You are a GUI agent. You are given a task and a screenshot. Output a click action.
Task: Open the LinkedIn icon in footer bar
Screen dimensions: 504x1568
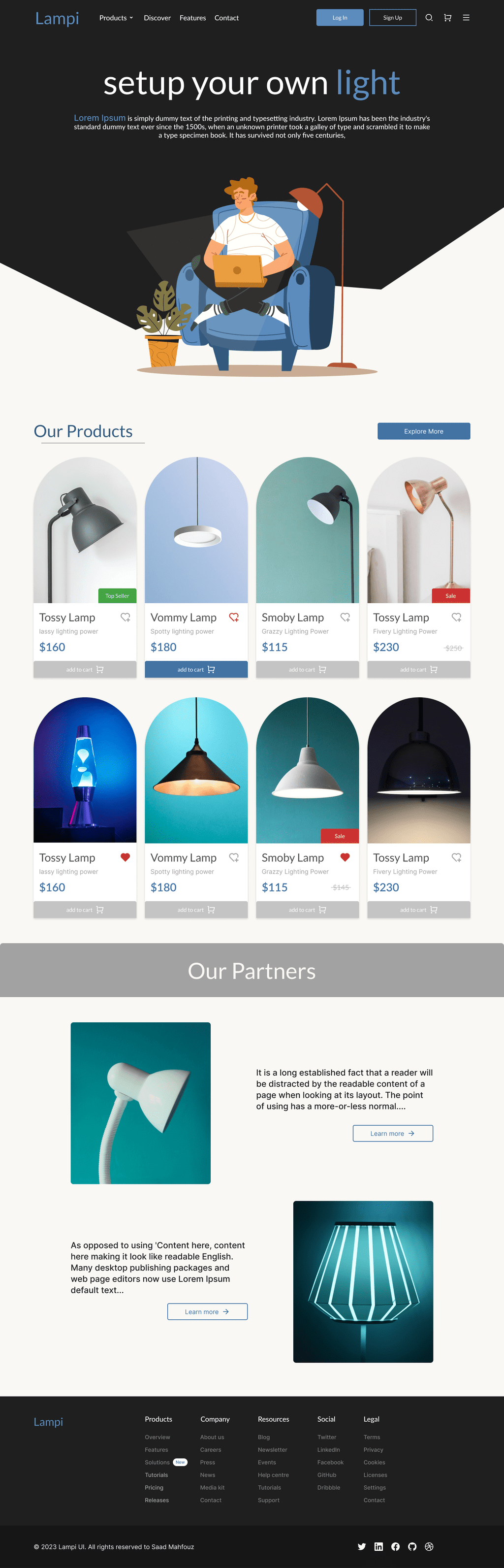378,1546
